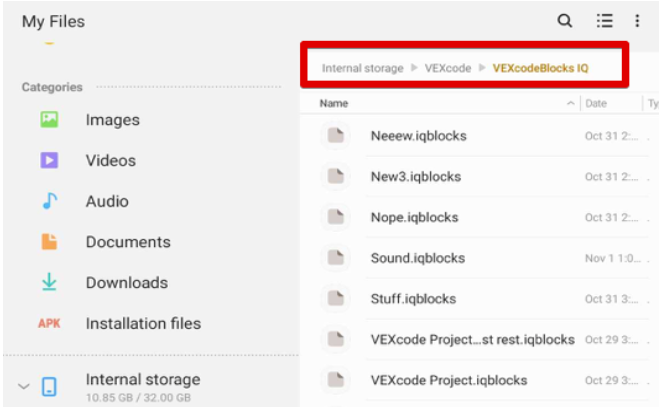Viewport: 661px width, 407px height.
Task: Open the Videos category
Action: point(110,161)
